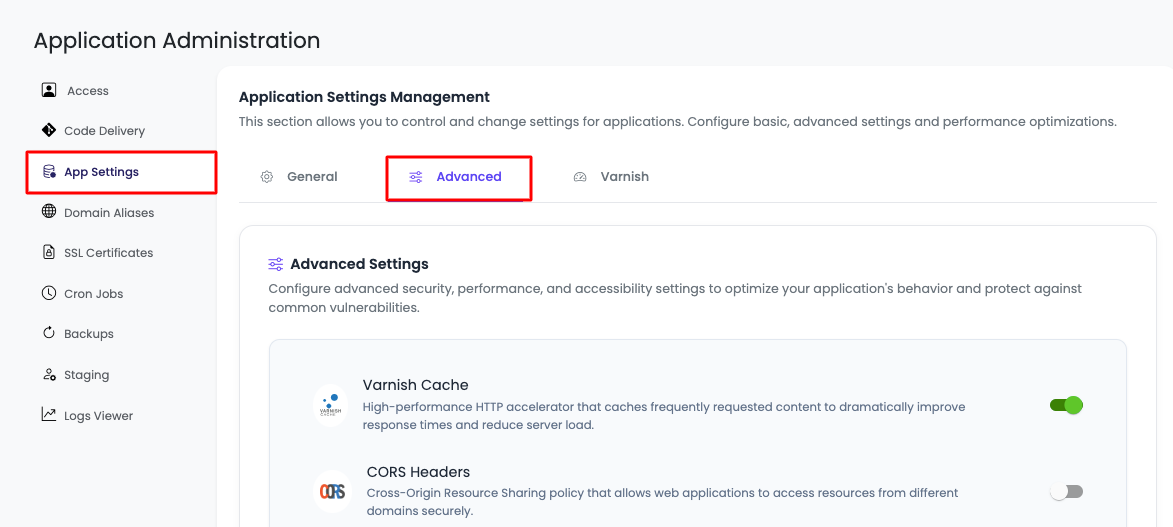Click the Domain Aliases globe icon
The image size is (1173, 527).
click(x=49, y=212)
